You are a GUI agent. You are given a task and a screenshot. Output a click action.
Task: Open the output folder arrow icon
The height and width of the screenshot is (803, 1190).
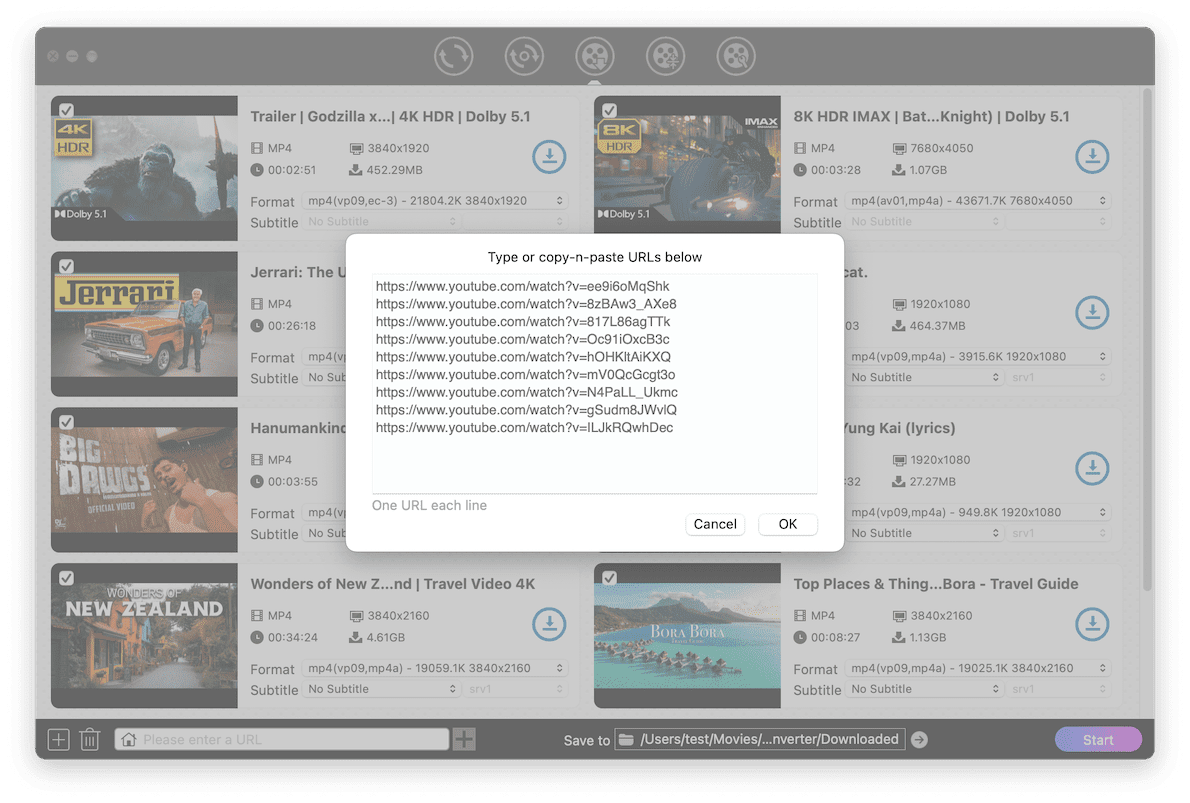[919, 740]
